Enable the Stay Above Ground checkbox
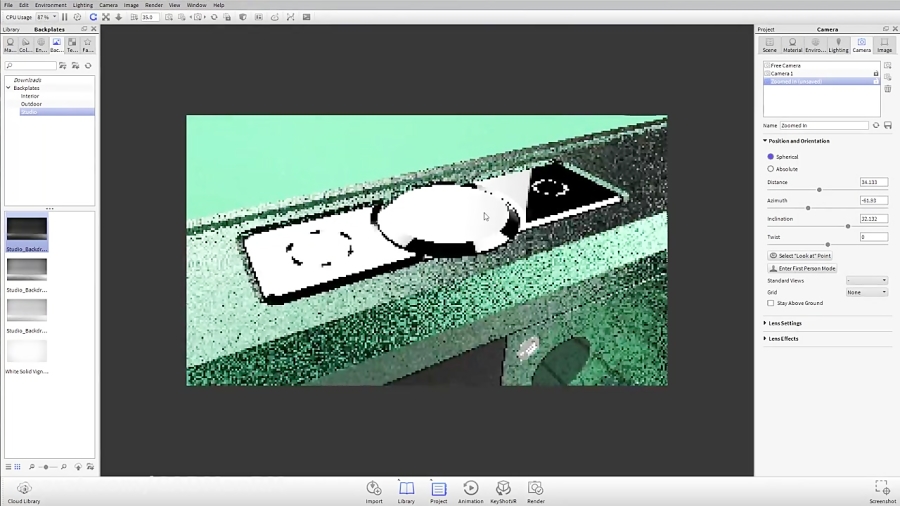Image resolution: width=900 pixels, height=506 pixels. click(770, 303)
